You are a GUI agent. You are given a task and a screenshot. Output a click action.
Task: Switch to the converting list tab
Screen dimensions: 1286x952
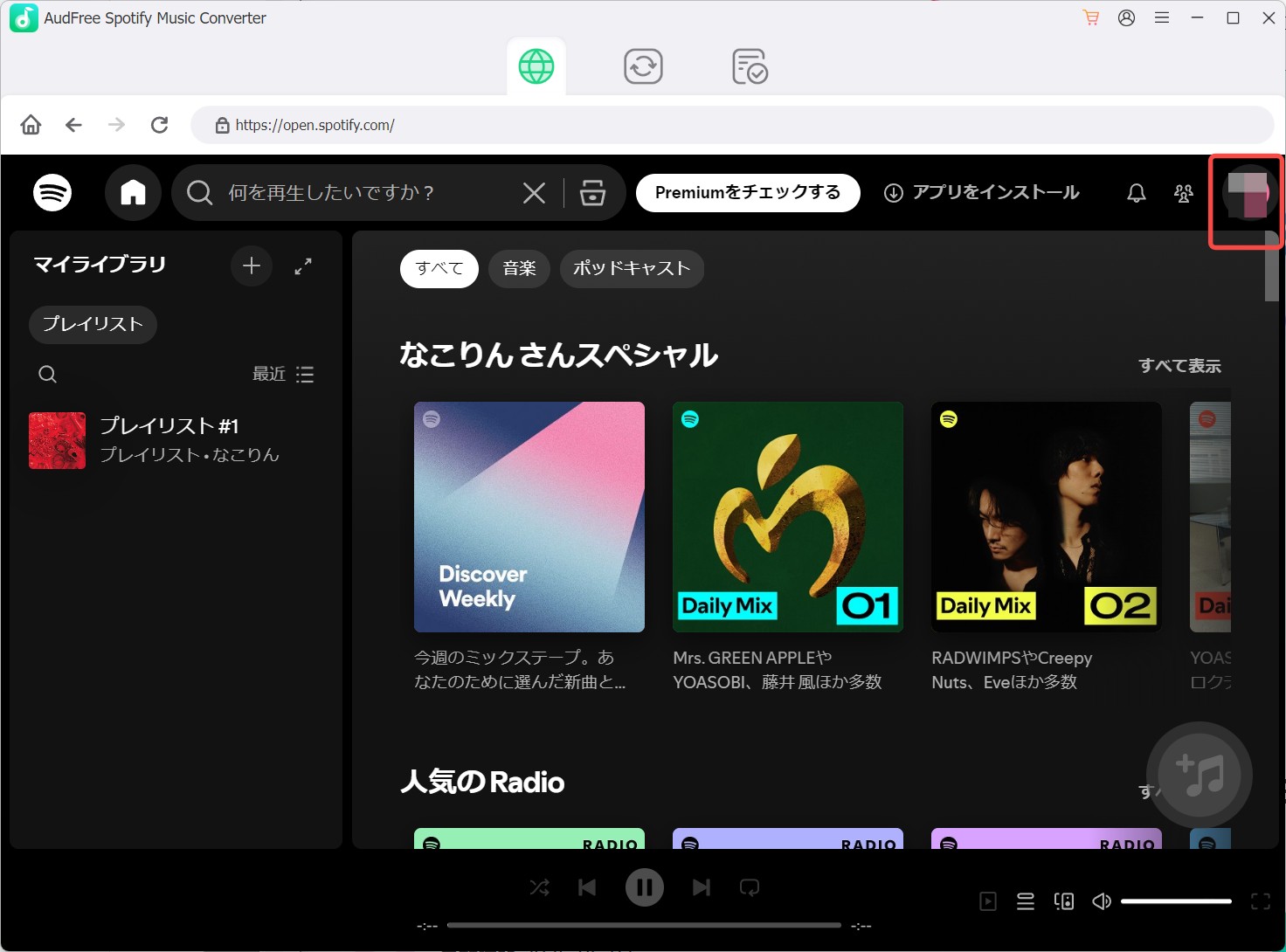[643, 66]
